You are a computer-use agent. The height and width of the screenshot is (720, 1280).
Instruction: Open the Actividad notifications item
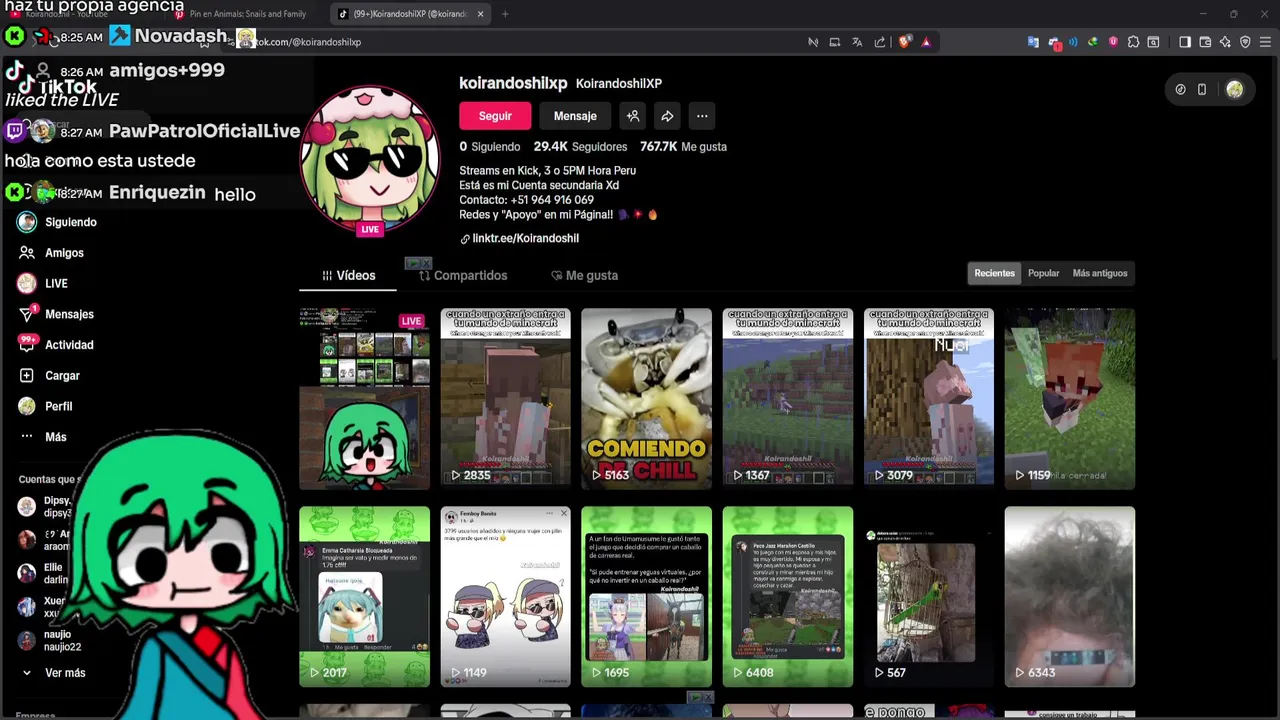pos(56,345)
